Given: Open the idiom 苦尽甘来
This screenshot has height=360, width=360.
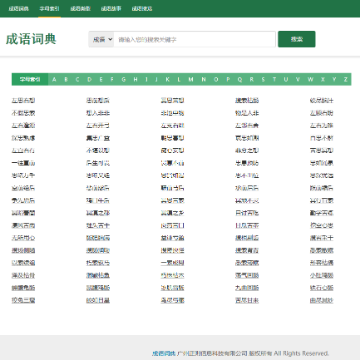Looking at the screenshot, I should (x=247, y=301).
